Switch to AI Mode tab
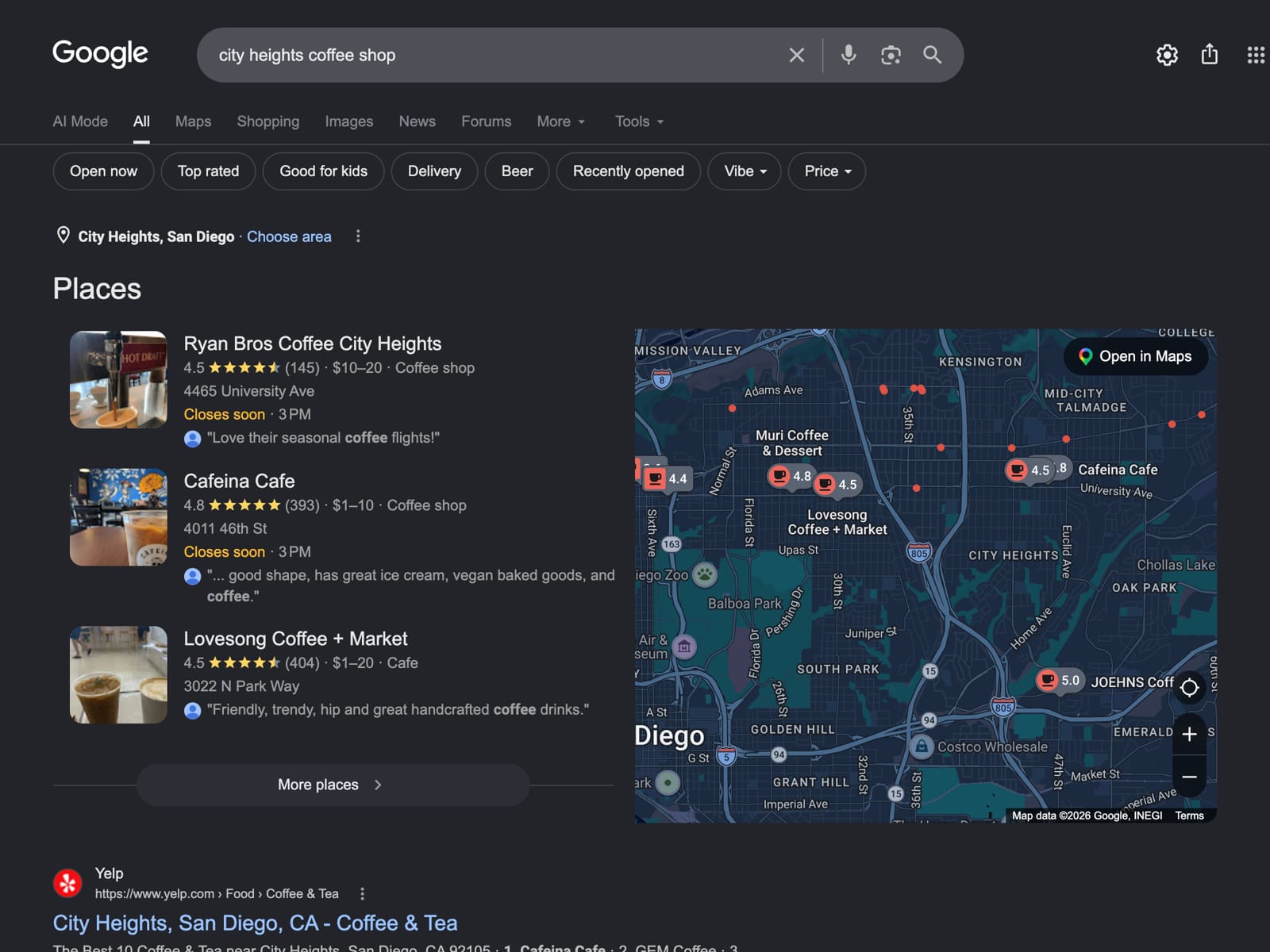Image resolution: width=1270 pixels, height=952 pixels. tap(80, 121)
